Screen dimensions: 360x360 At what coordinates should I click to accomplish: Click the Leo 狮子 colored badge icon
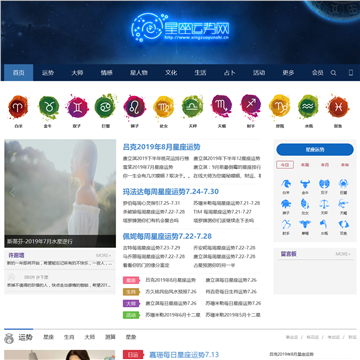point(135,107)
